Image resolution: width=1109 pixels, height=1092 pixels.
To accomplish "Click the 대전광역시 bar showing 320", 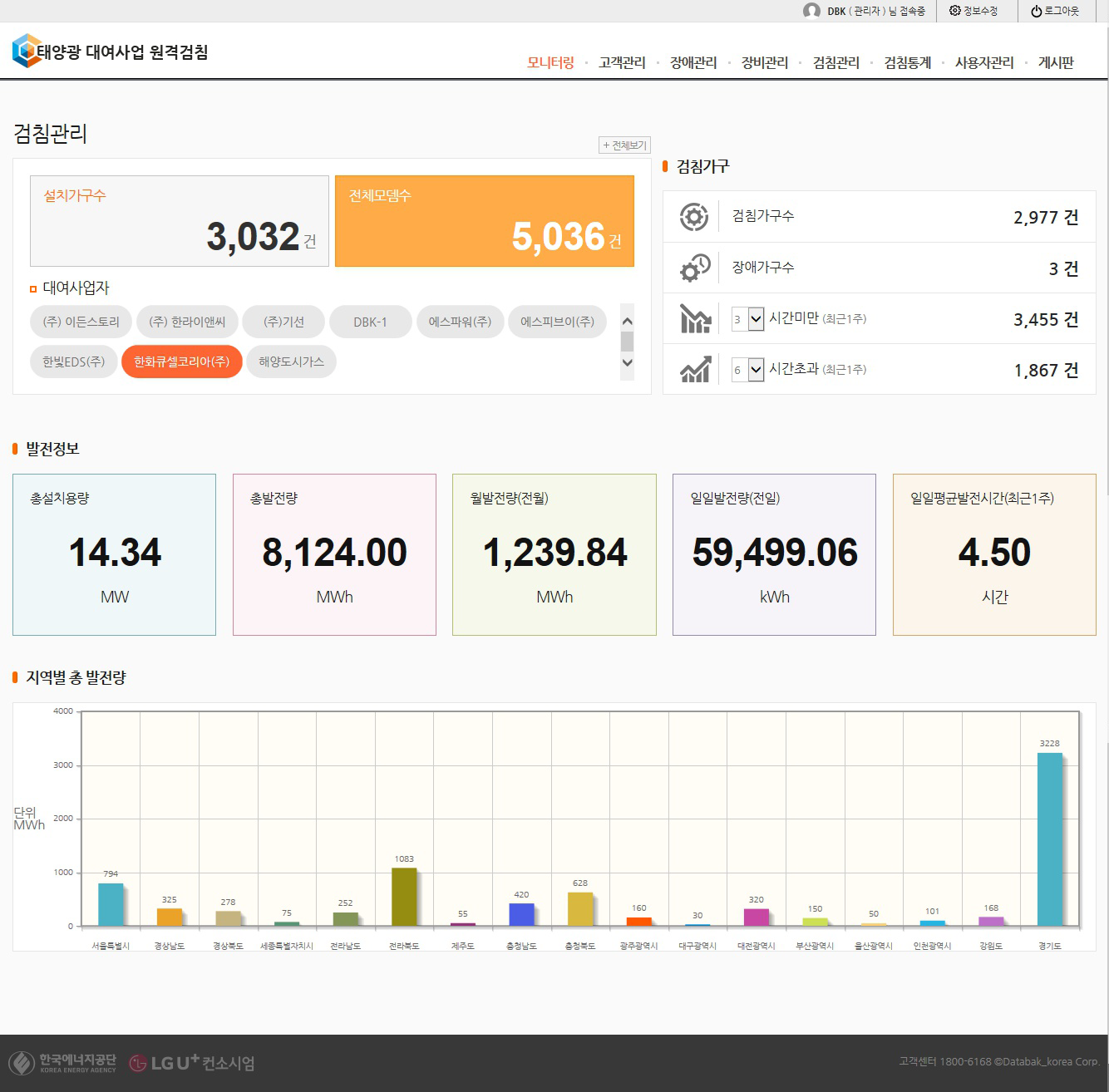I will (757, 917).
